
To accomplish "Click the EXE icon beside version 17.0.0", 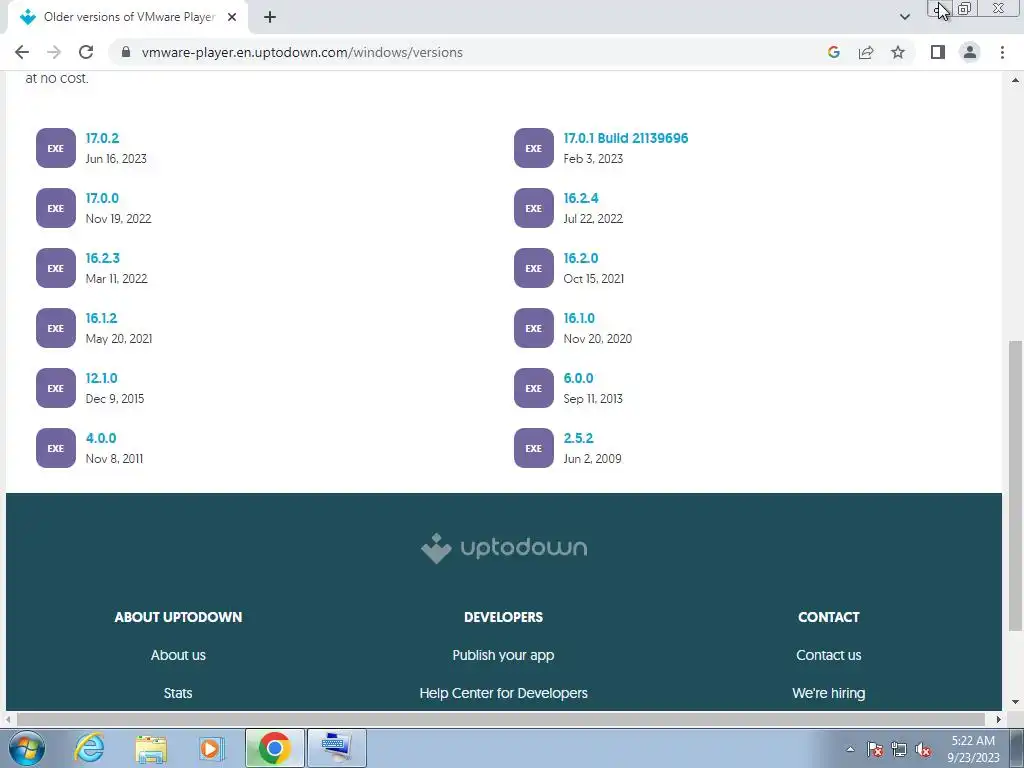I will (x=56, y=208).
